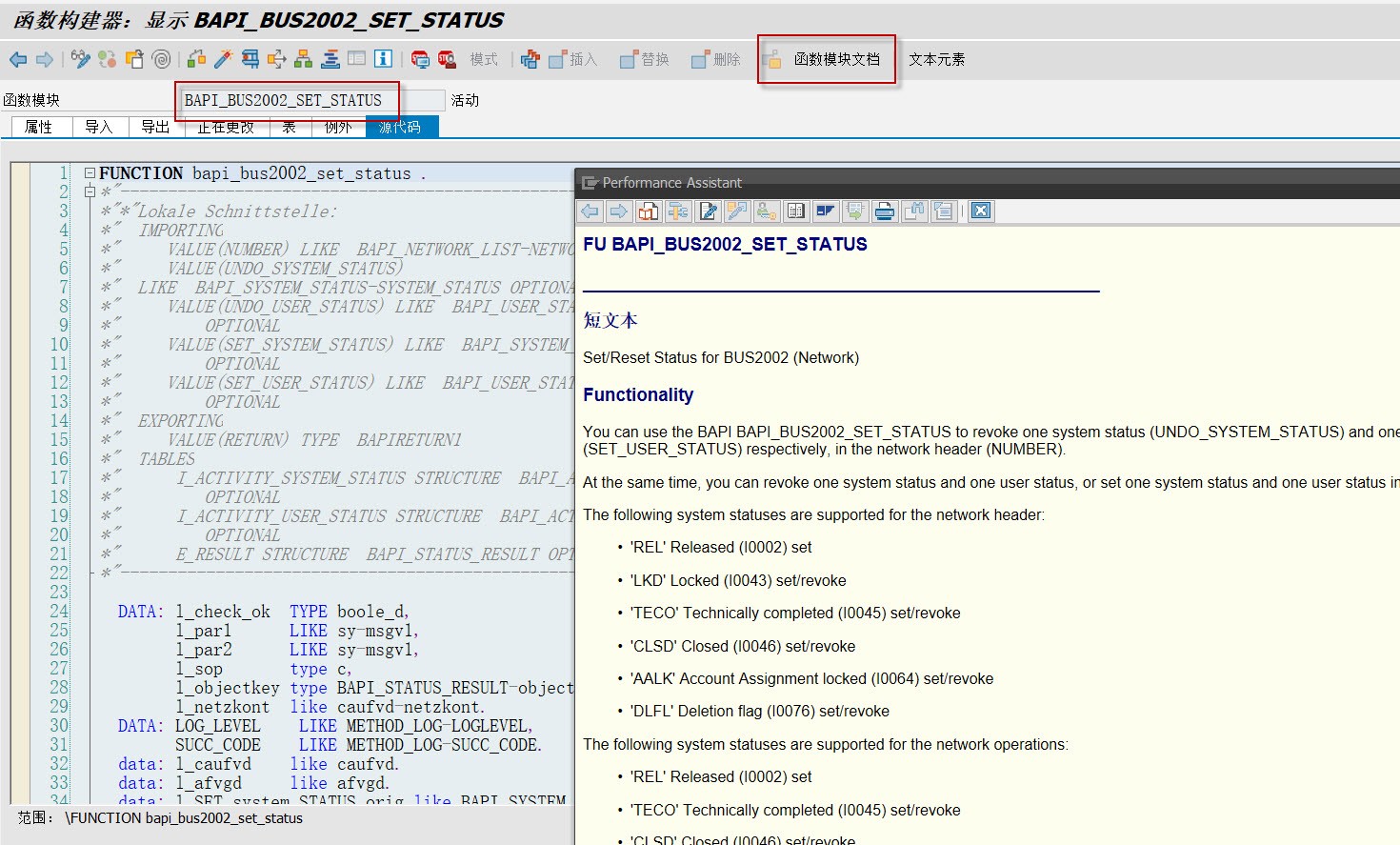
Task: Open the documentation book icon in Performance Assistant
Action: (649, 211)
